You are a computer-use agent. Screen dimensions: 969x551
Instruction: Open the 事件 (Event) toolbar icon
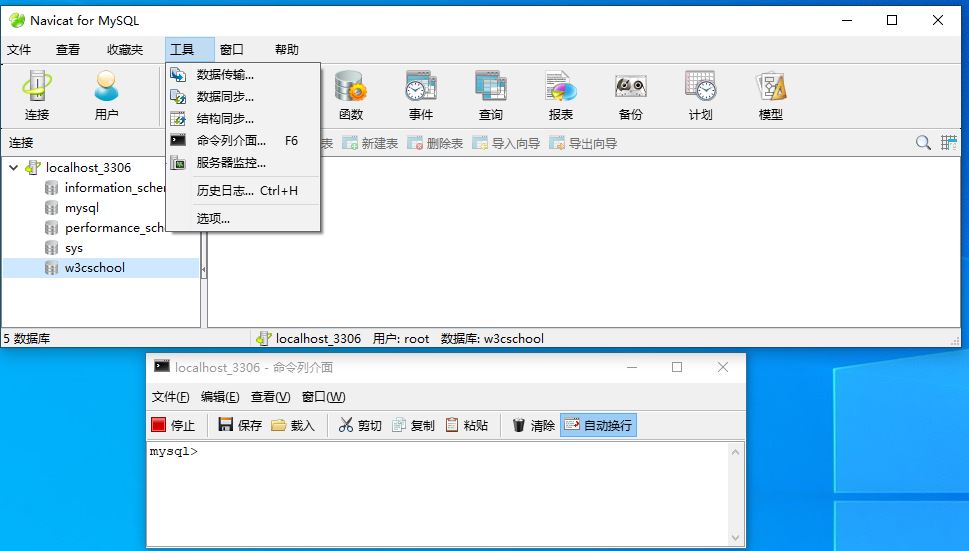[x=420, y=96]
